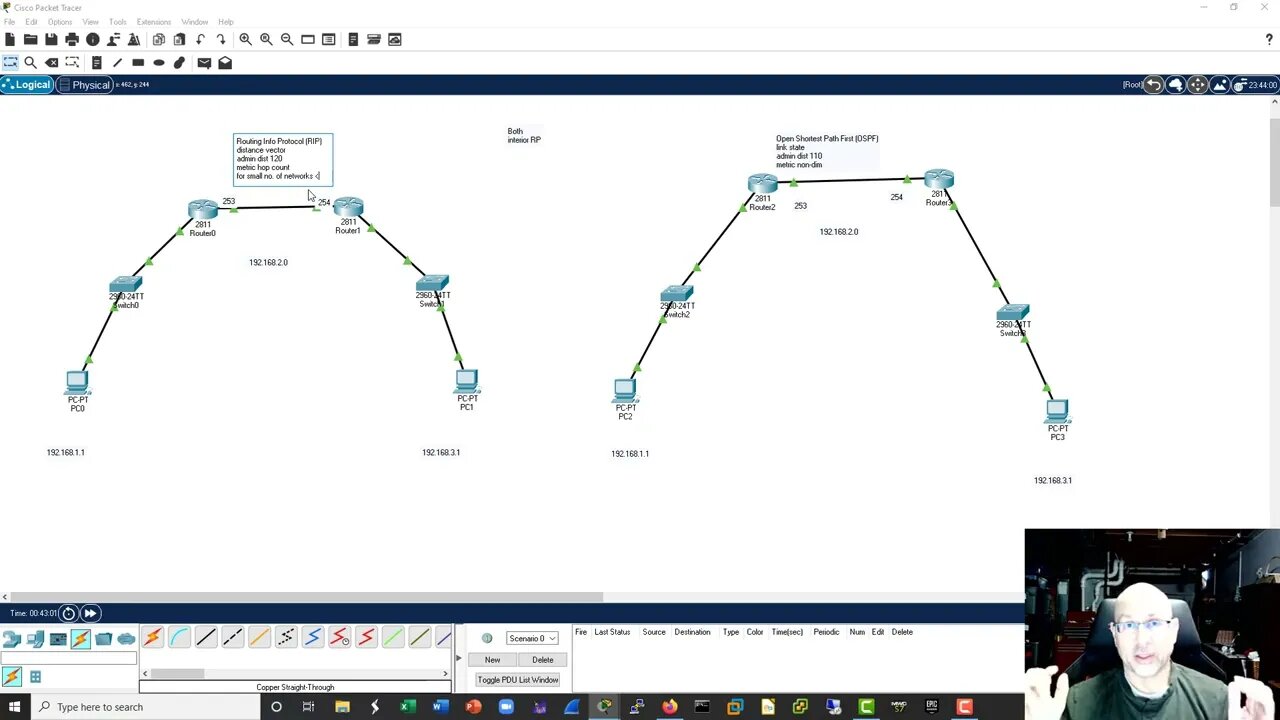This screenshot has width=1280, height=720.
Task: Activate the Delete tool
Action: click(52, 62)
